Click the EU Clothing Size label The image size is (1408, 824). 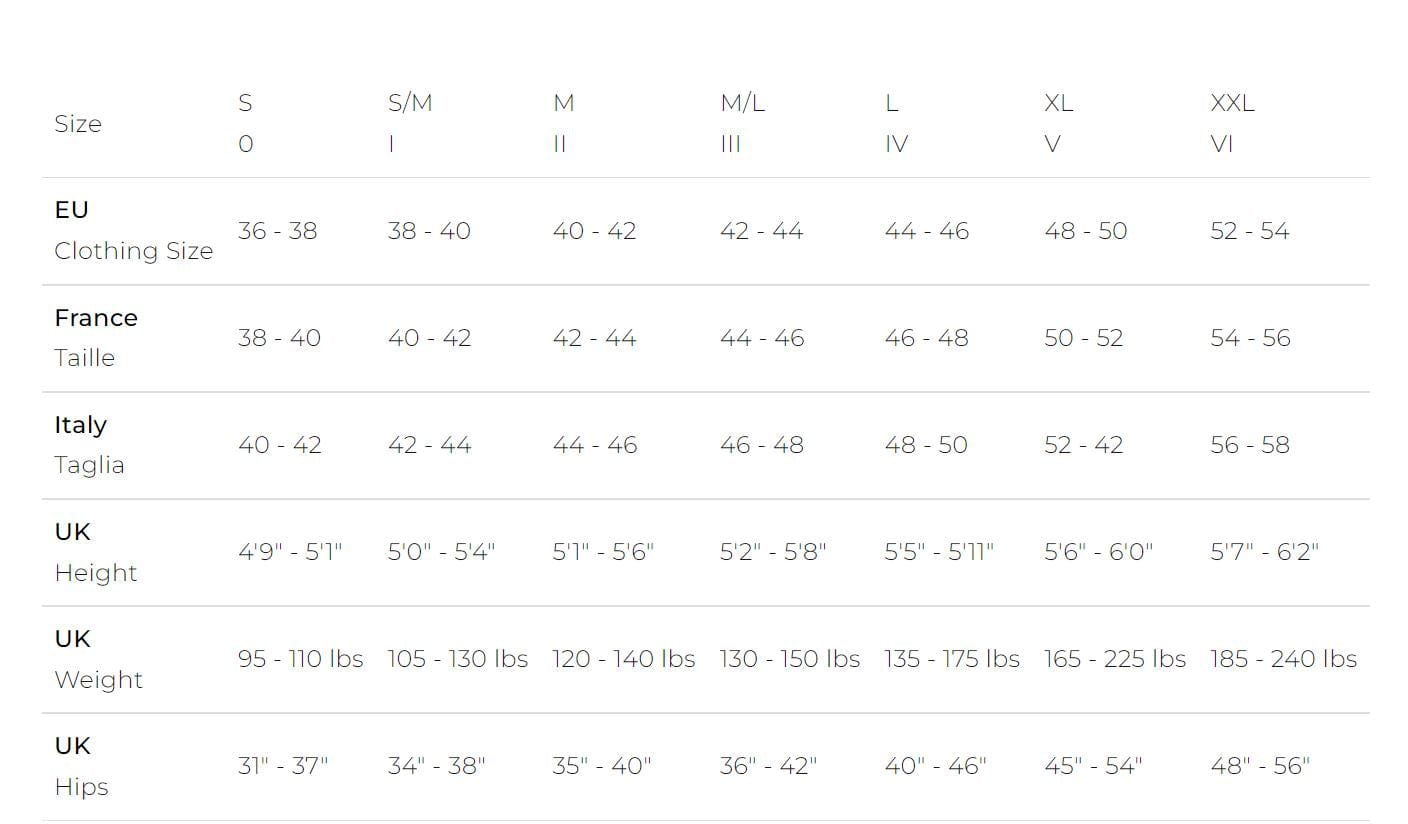coord(133,230)
